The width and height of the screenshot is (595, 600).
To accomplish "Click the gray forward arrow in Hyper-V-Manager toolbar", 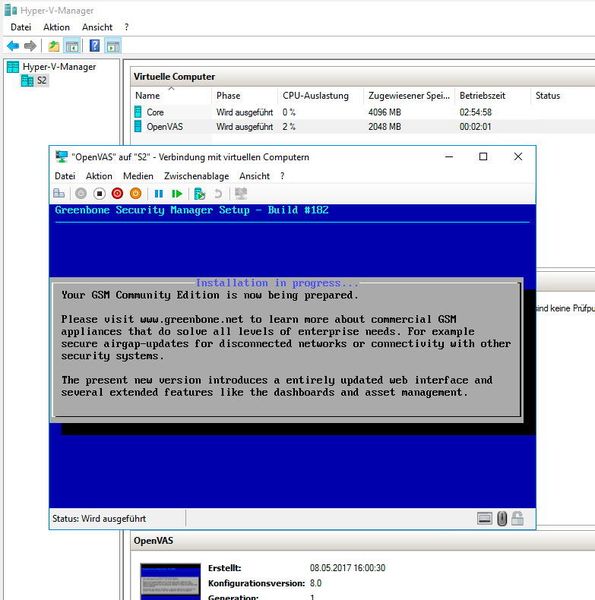I will [30, 46].
